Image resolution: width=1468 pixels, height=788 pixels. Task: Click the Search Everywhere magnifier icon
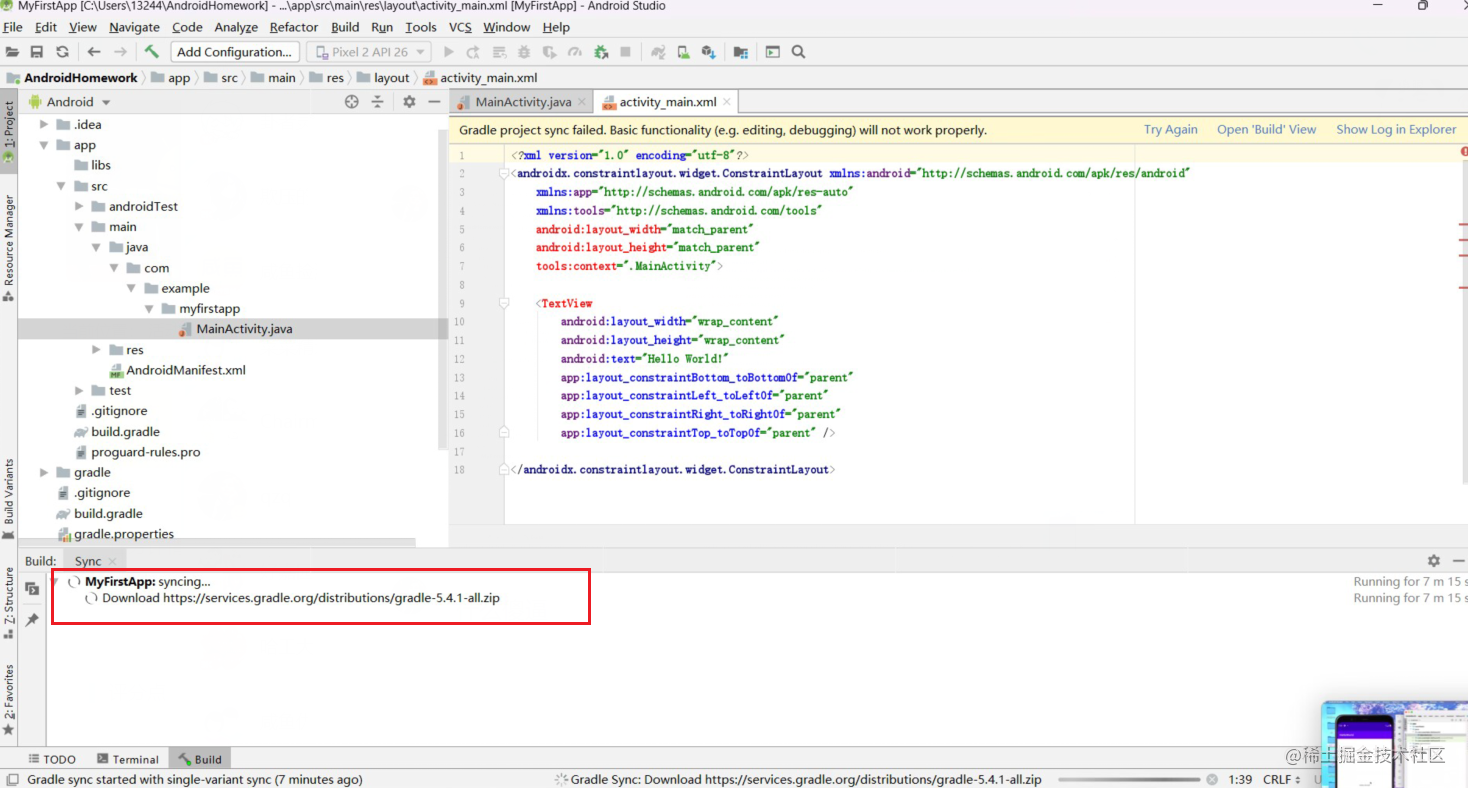[x=797, y=51]
